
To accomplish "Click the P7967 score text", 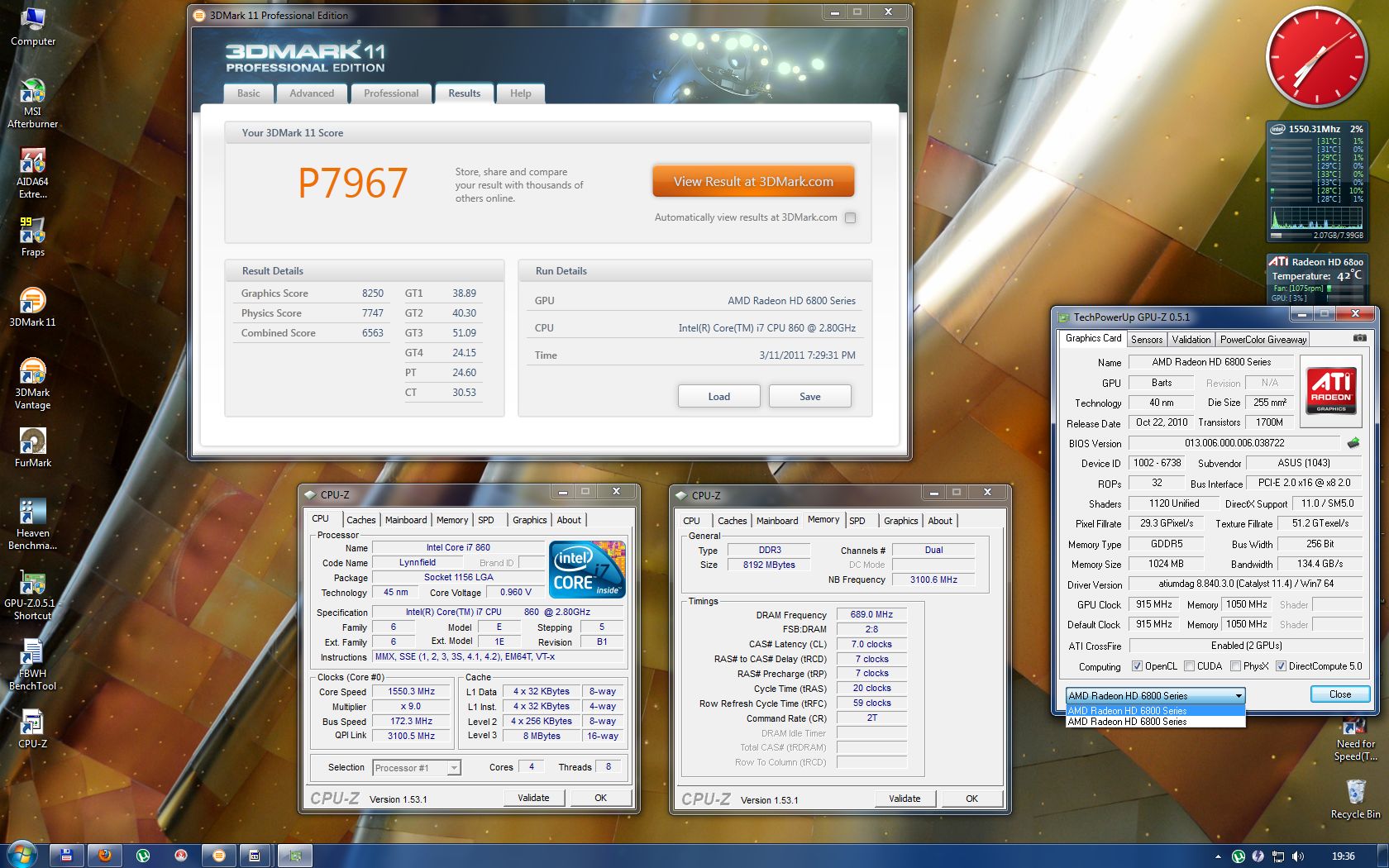I will 353,183.
